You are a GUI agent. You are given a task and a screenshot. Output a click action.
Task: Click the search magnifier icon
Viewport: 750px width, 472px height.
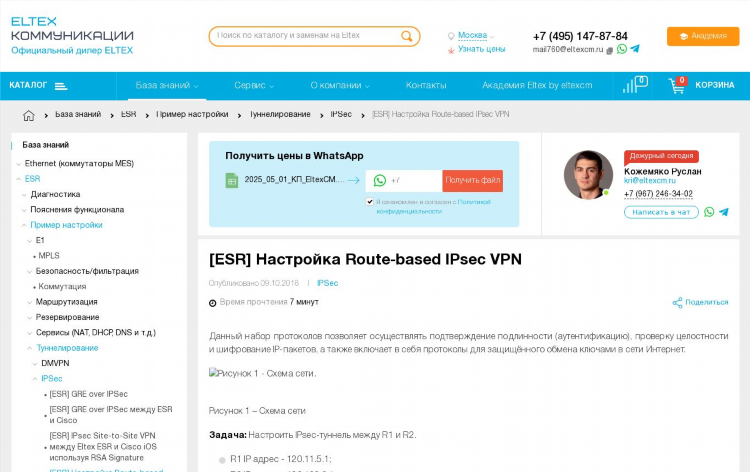coord(407,36)
